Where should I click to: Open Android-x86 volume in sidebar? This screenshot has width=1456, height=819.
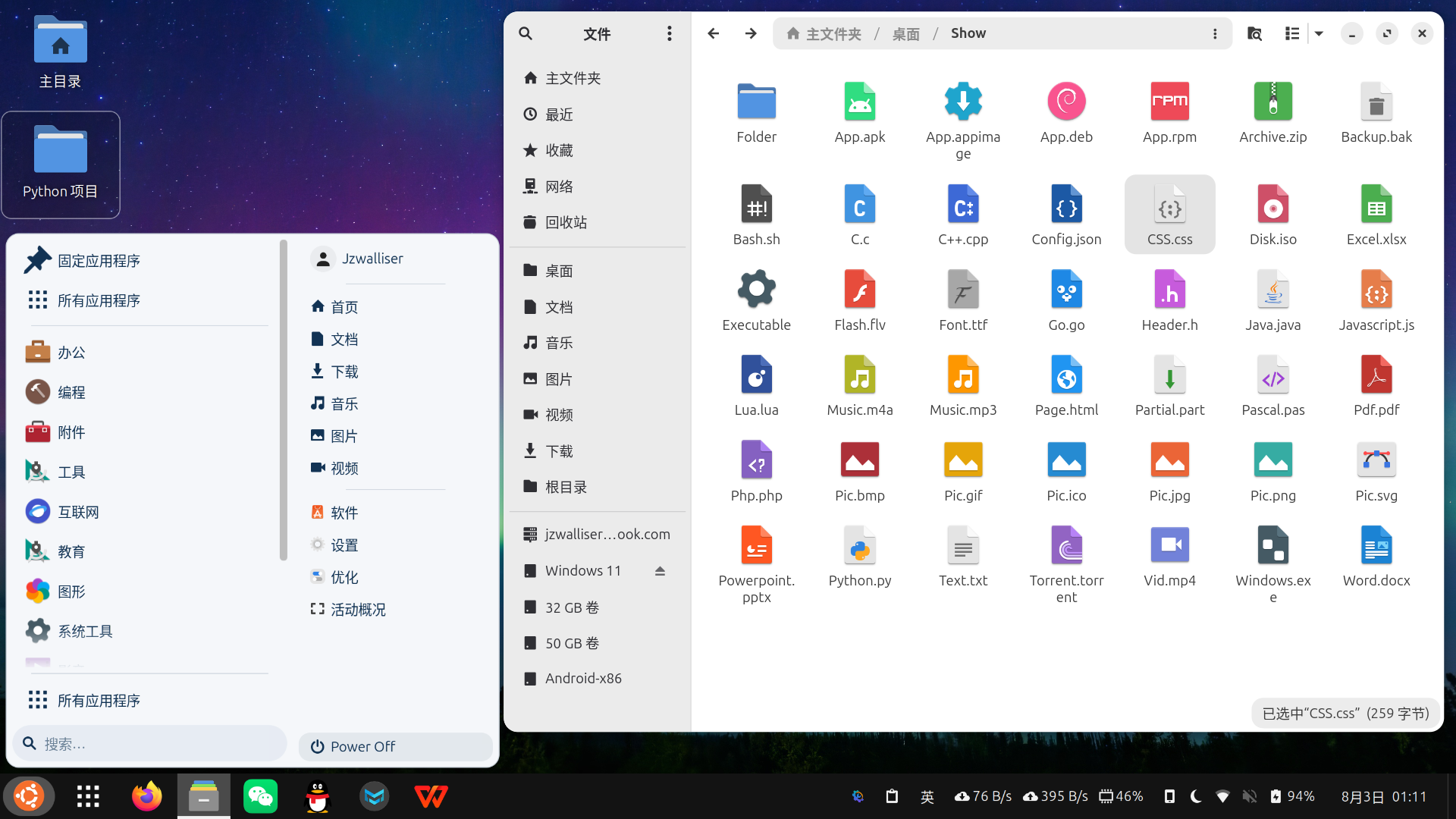[598, 678]
